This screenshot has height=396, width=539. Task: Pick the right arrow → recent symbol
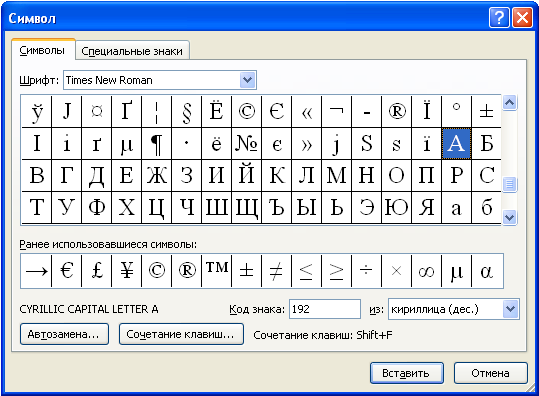(36, 271)
